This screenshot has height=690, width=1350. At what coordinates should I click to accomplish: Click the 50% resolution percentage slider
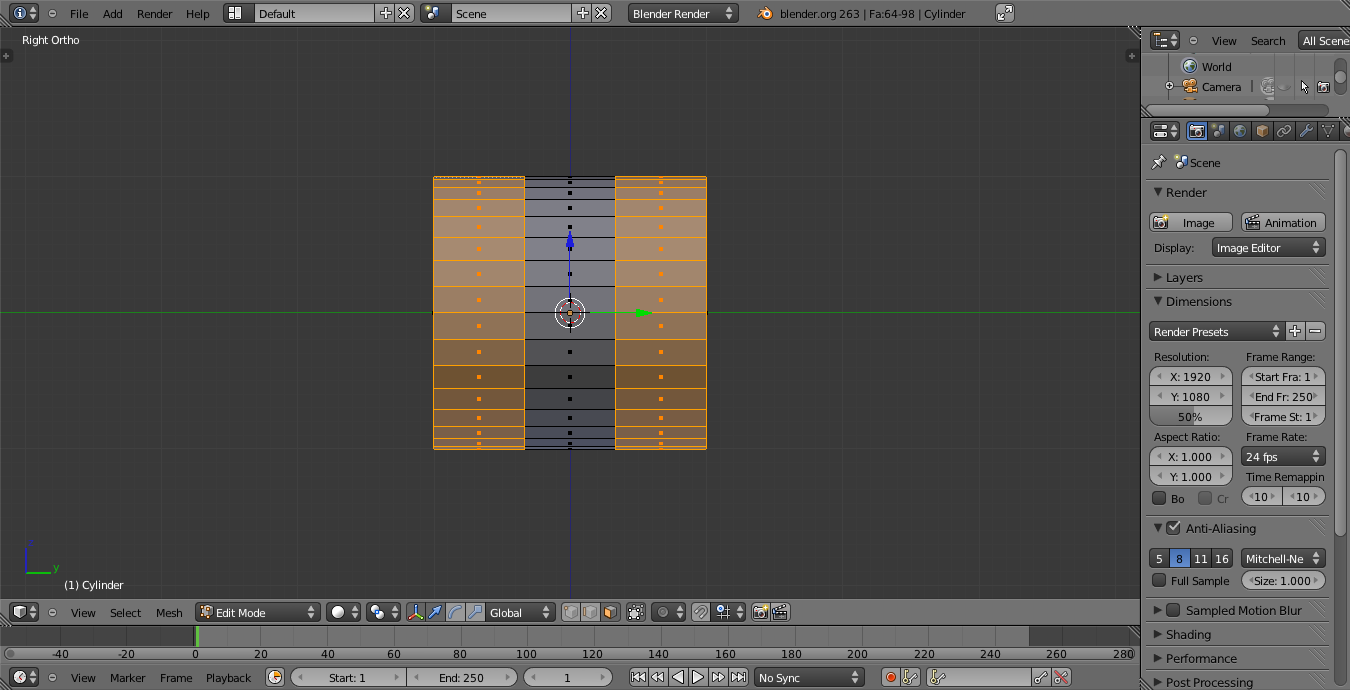(x=1191, y=416)
